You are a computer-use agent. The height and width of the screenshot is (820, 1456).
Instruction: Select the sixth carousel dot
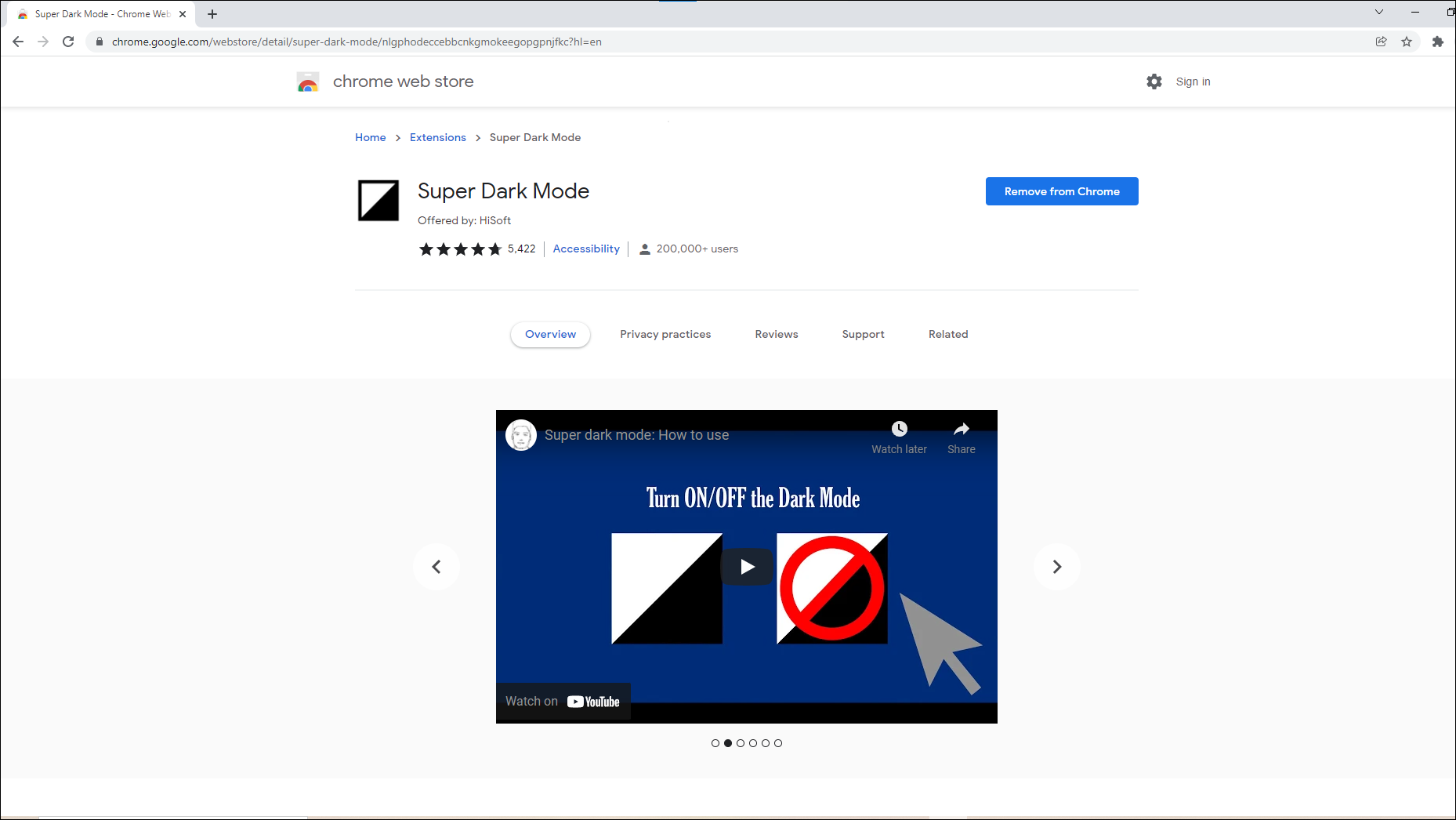pos(778,743)
